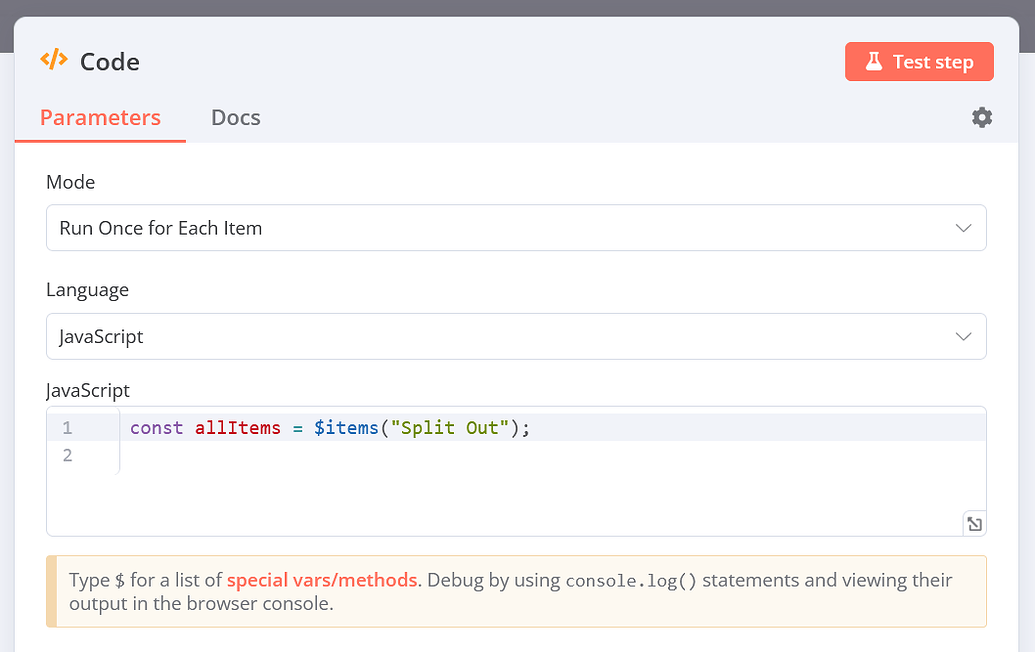Select the Parameters tab
1035x652 pixels.
[100, 117]
